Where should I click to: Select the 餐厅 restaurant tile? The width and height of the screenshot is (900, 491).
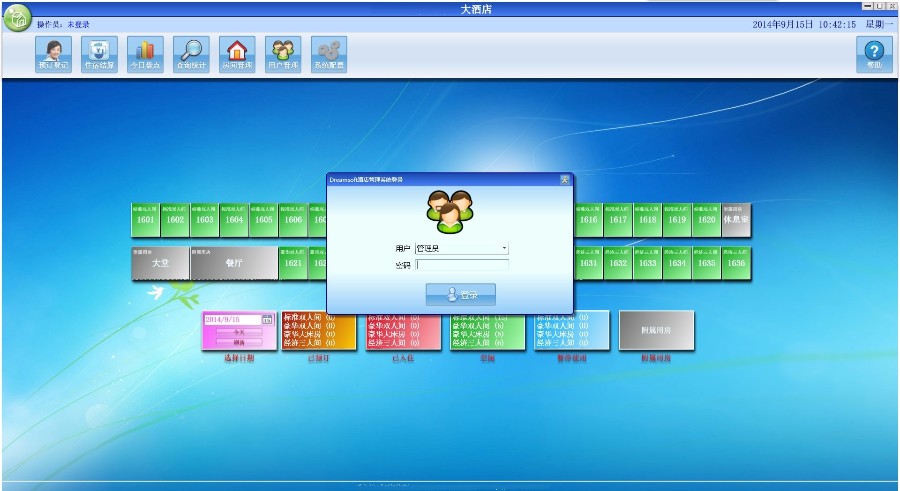(x=234, y=263)
